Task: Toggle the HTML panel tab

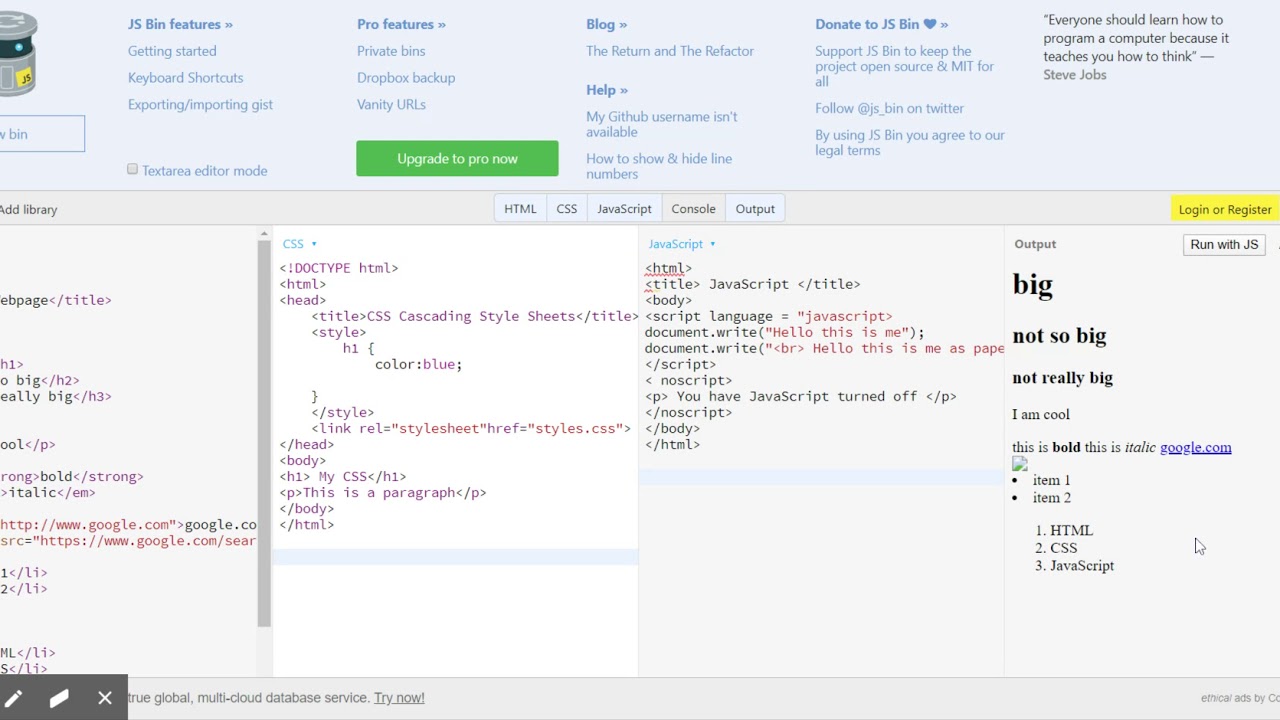Action: pyautogui.click(x=520, y=209)
